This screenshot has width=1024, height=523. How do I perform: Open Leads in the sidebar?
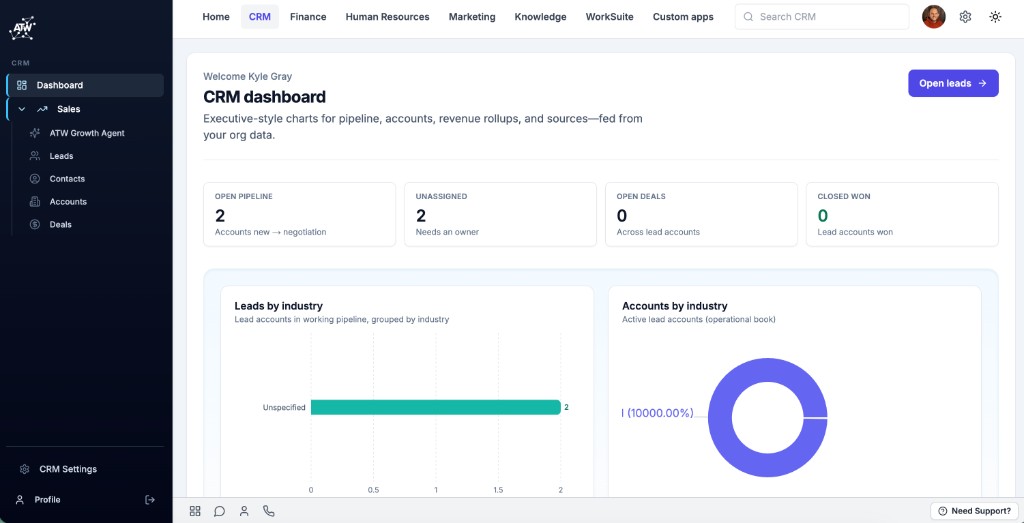pos(61,156)
